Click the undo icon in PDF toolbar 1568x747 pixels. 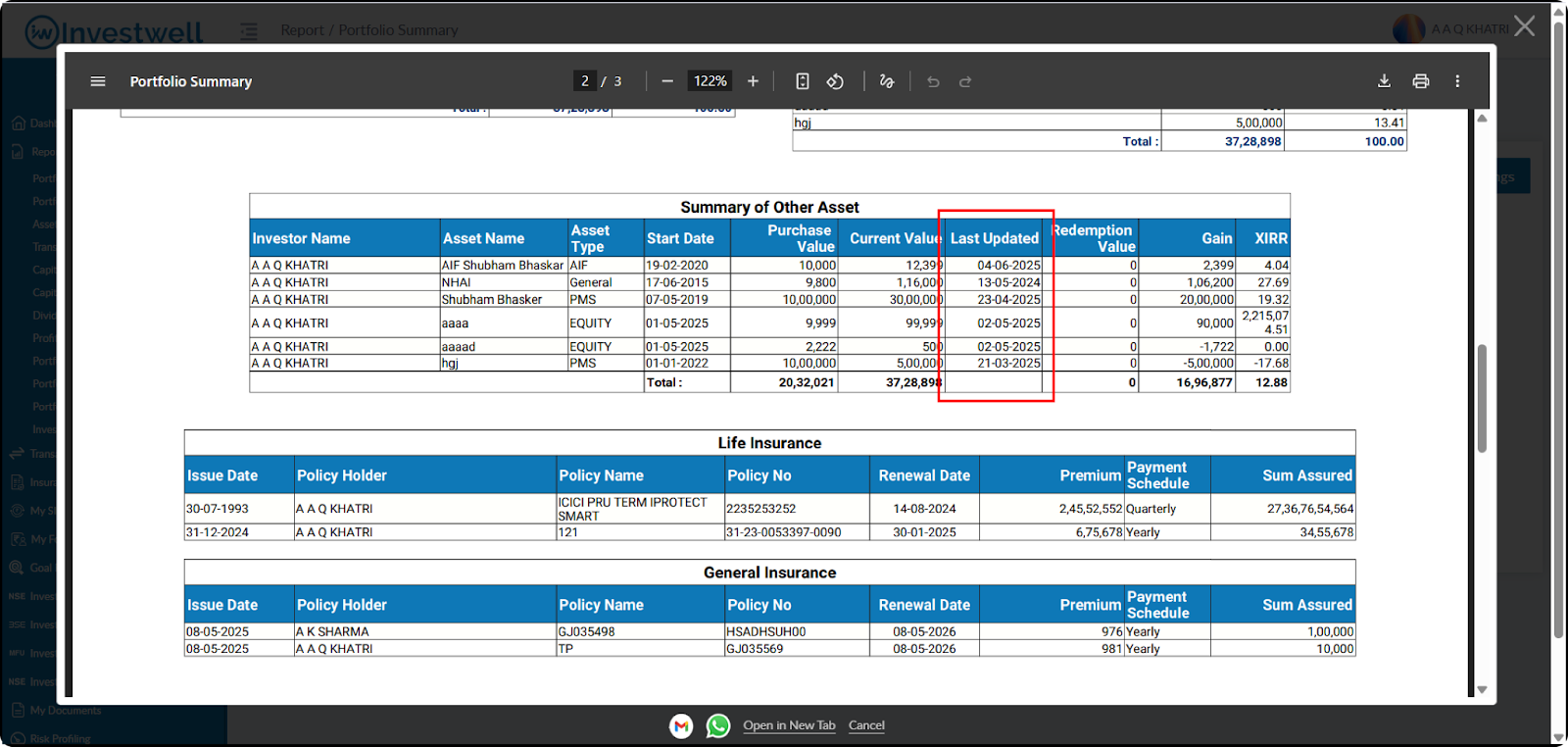[933, 81]
